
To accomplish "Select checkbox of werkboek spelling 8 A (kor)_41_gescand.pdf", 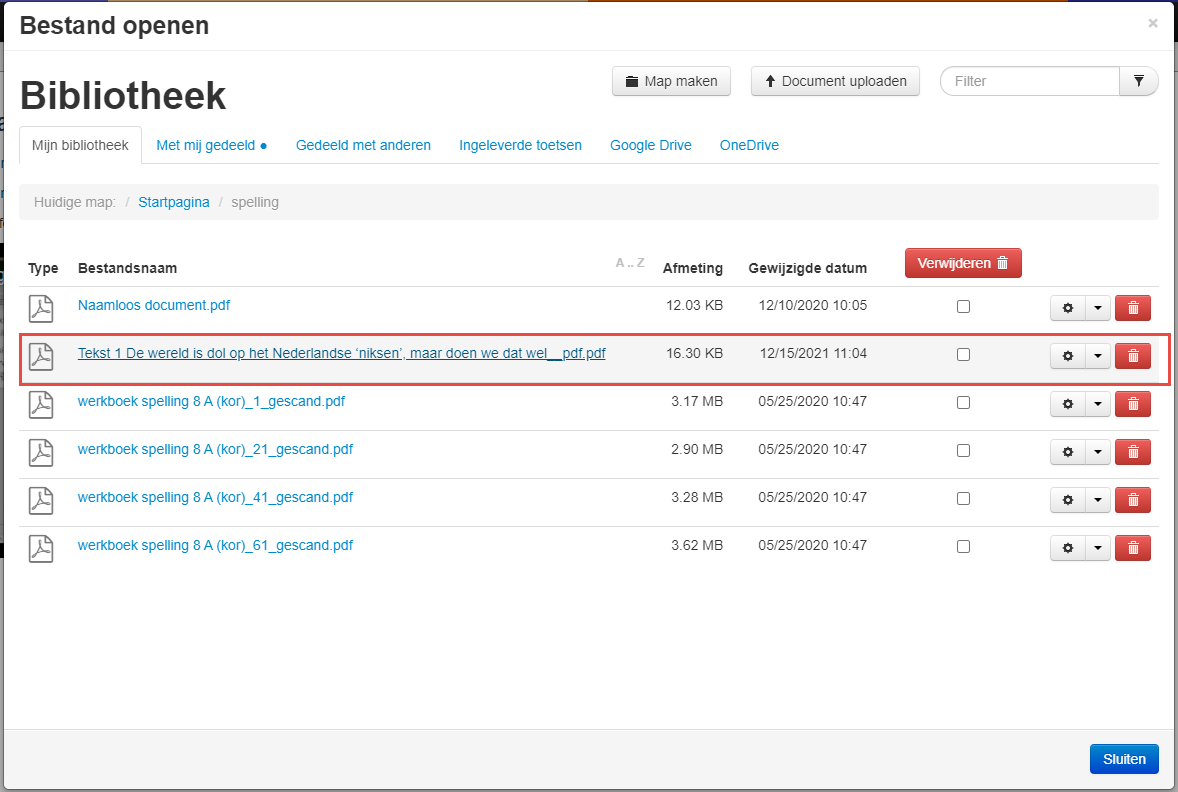I will pyautogui.click(x=963, y=499).
